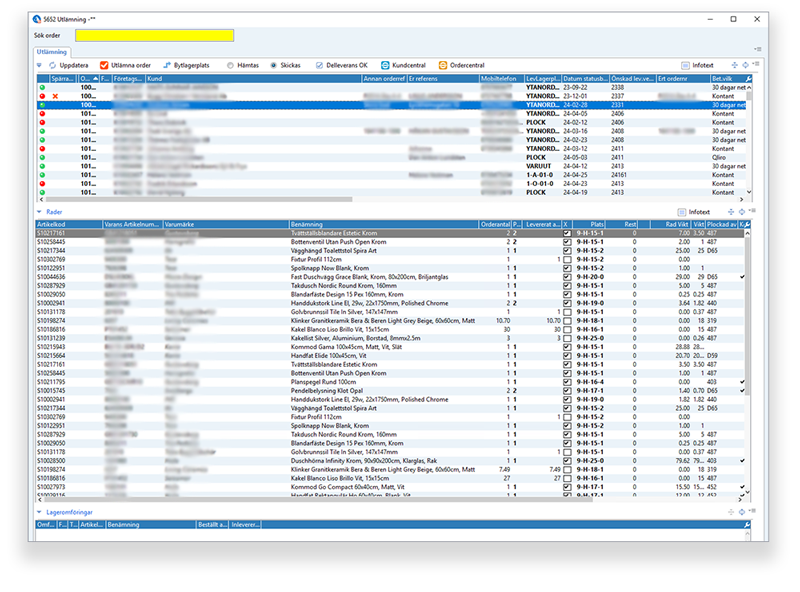800x592 pixels.
Task: Click the red status dot on the 24-04-05 order row
Action: click(42, 113)
